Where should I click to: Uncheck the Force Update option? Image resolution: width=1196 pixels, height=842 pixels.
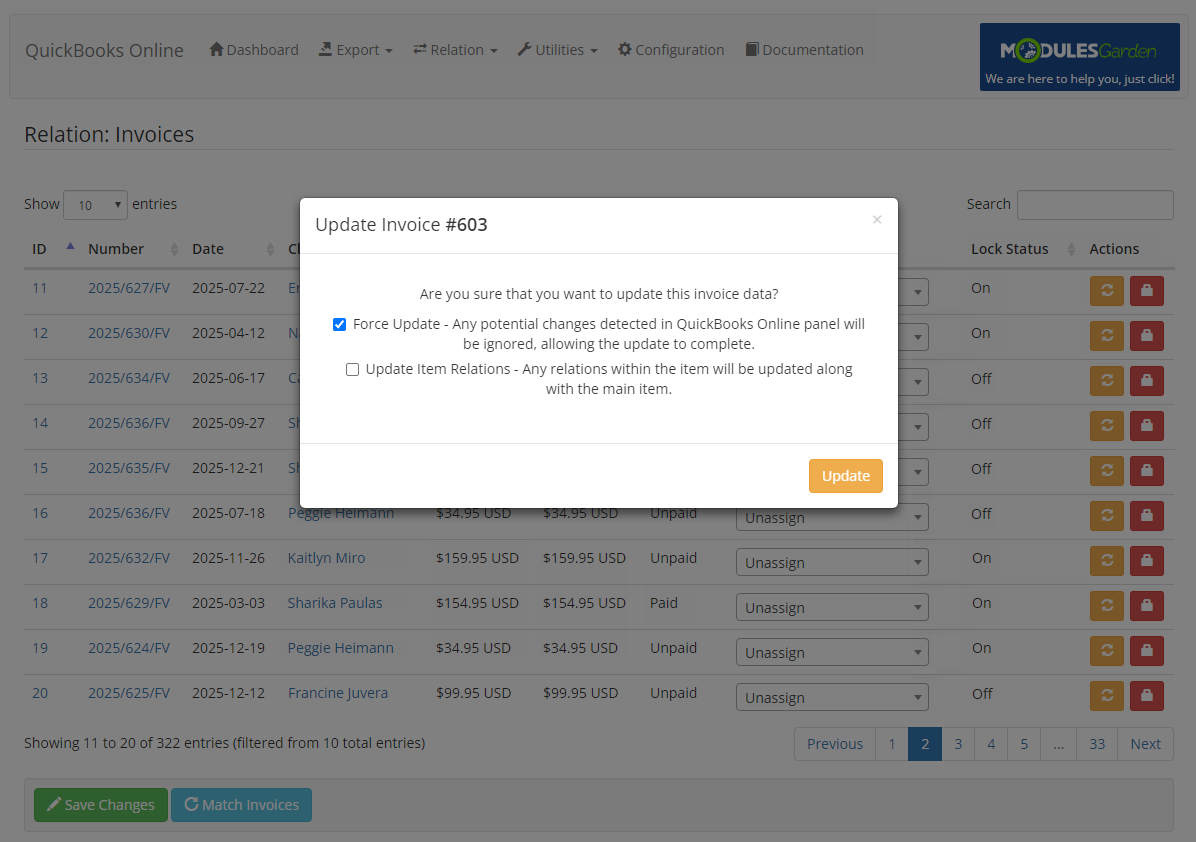pyautogui.click(x=339, y=324)
